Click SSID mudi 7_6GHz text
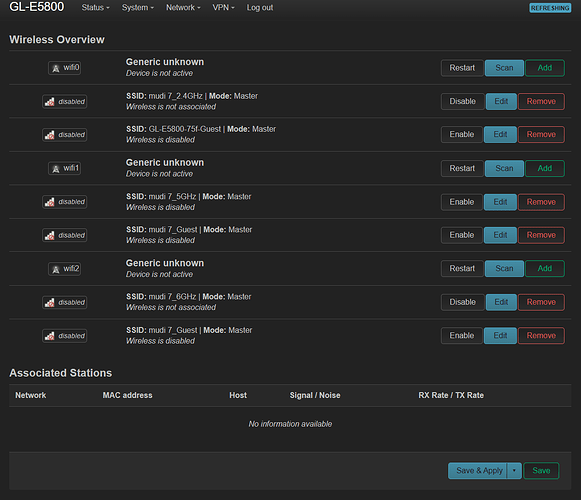The height and width of the screenshot is (500, 581). point(161,297)
